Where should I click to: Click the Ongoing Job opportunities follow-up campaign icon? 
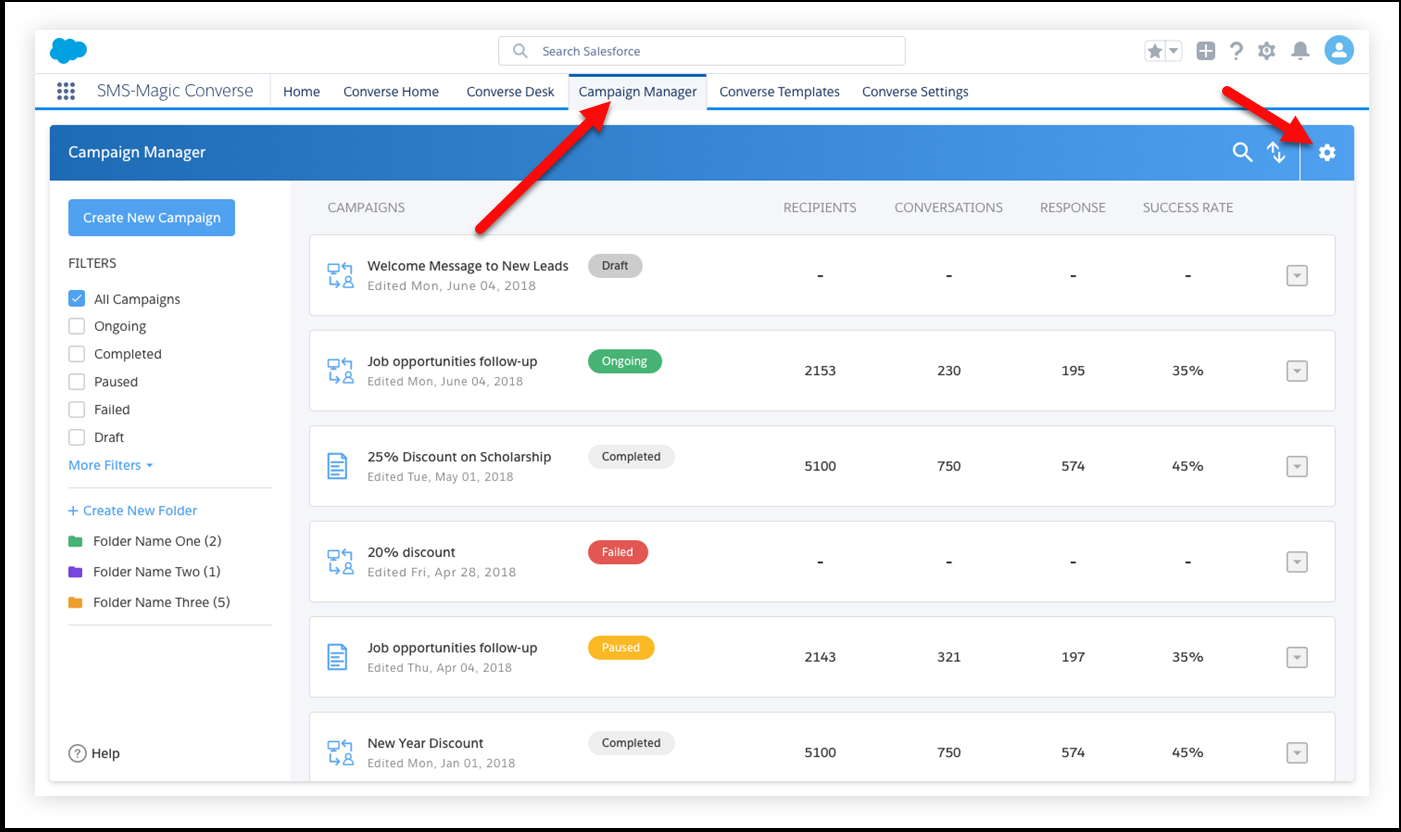341,371
